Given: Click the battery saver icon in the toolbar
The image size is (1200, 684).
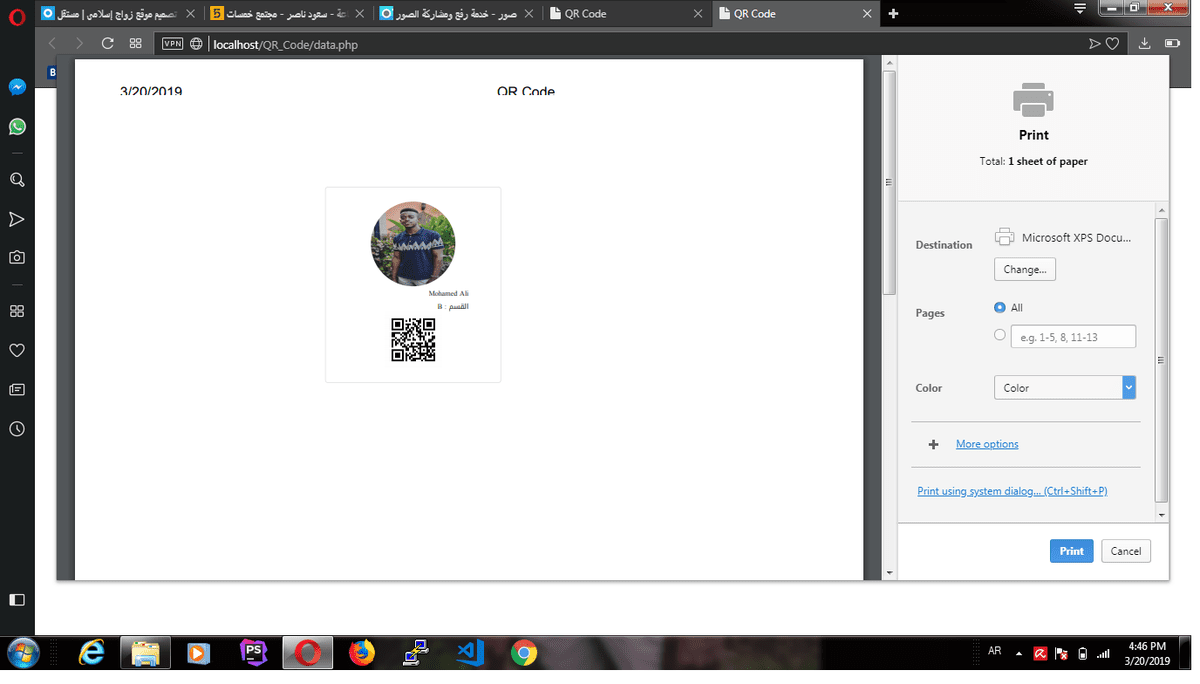Looking at the screenshot, I should click(1172, 44).
